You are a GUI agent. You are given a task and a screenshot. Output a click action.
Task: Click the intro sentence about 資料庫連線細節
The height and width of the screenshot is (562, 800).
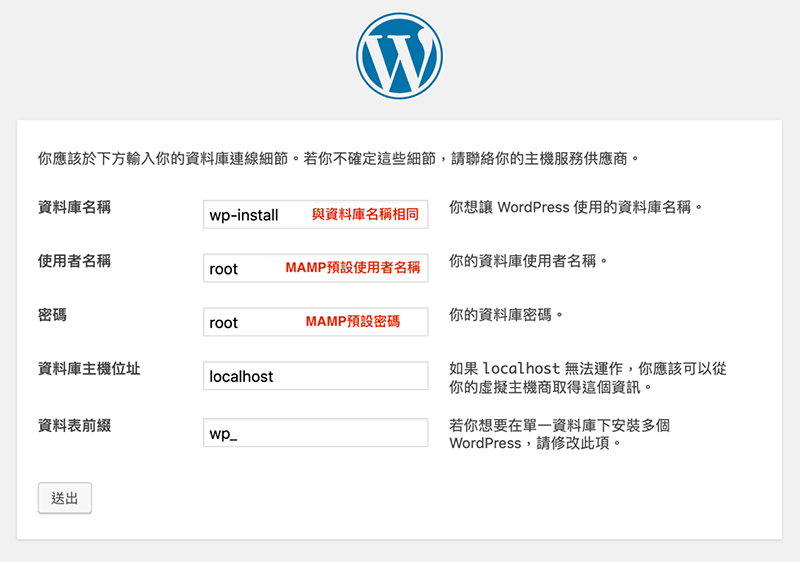click(x=339, y=159)
